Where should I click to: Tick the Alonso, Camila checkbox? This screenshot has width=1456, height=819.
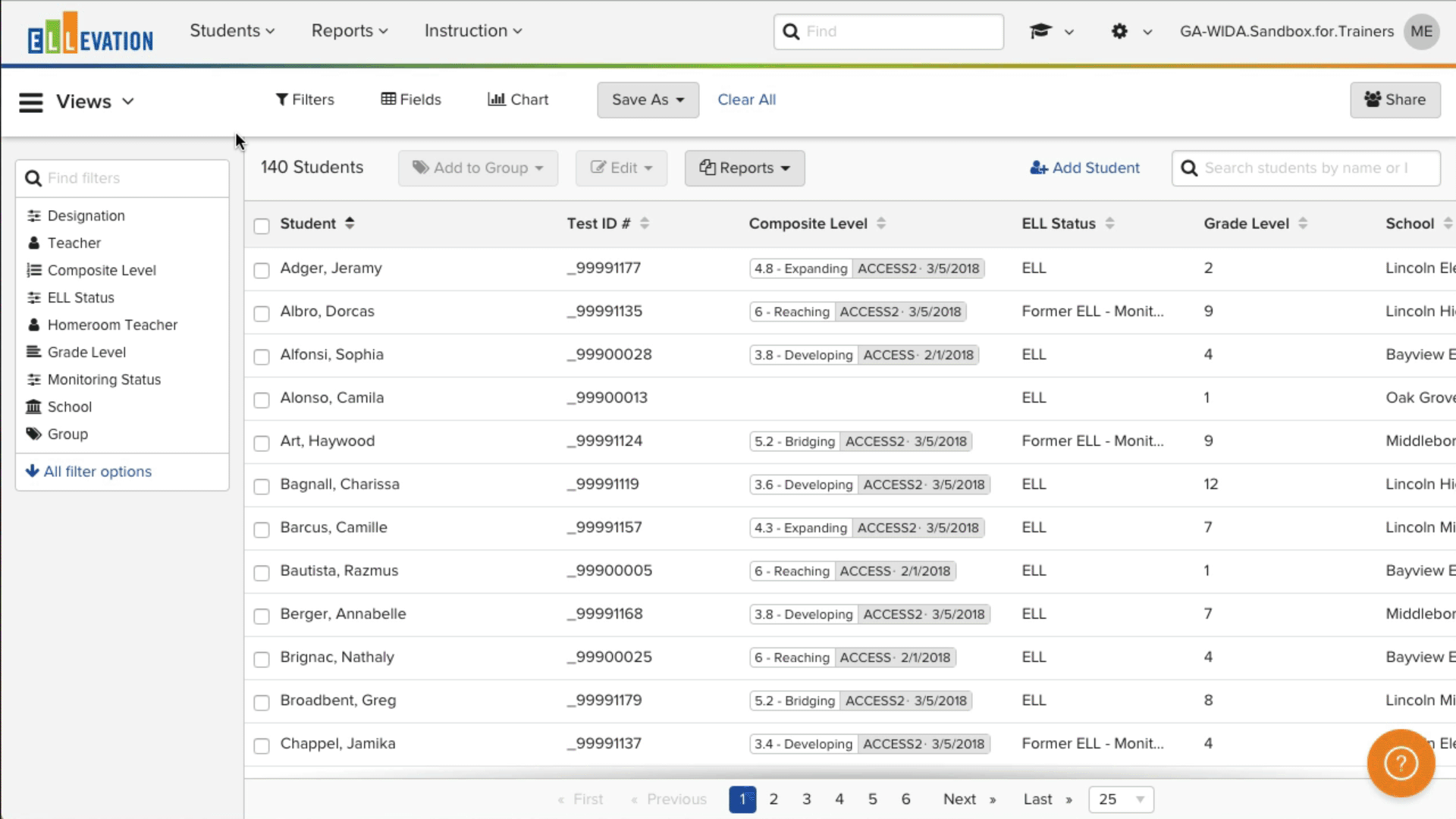point(262,400)
